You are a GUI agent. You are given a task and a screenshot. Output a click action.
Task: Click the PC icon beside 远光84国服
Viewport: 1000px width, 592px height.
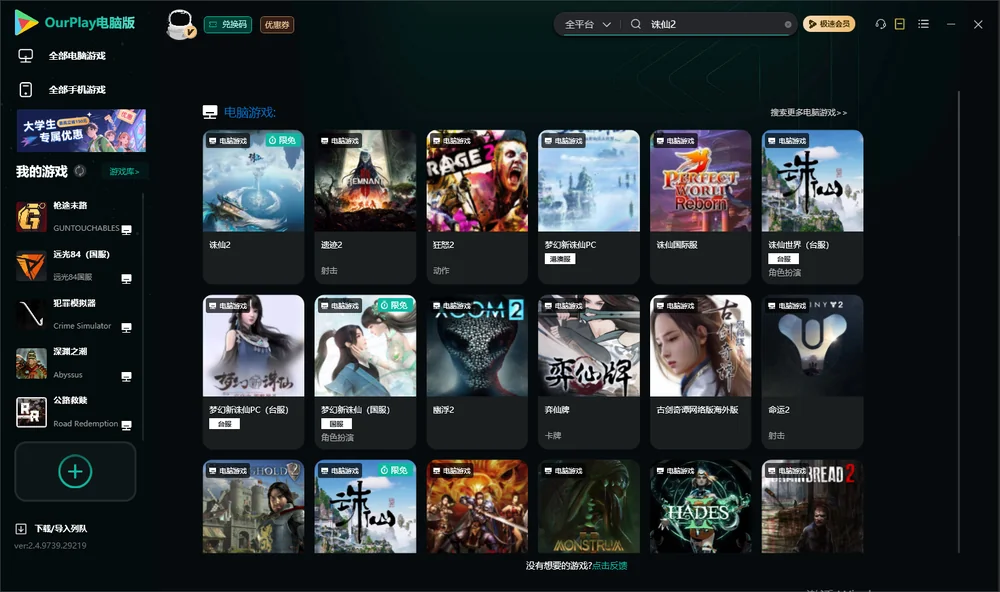126,279
